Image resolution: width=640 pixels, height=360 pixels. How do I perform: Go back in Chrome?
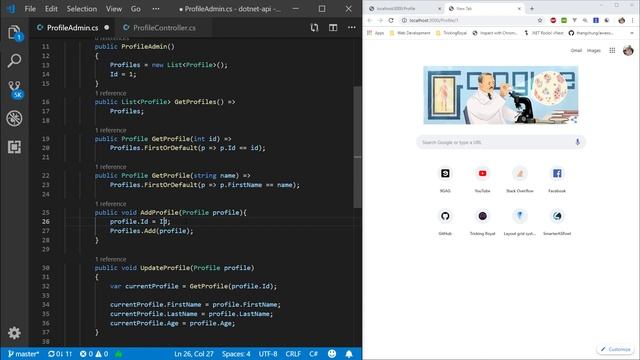click(x=370, y=20)
